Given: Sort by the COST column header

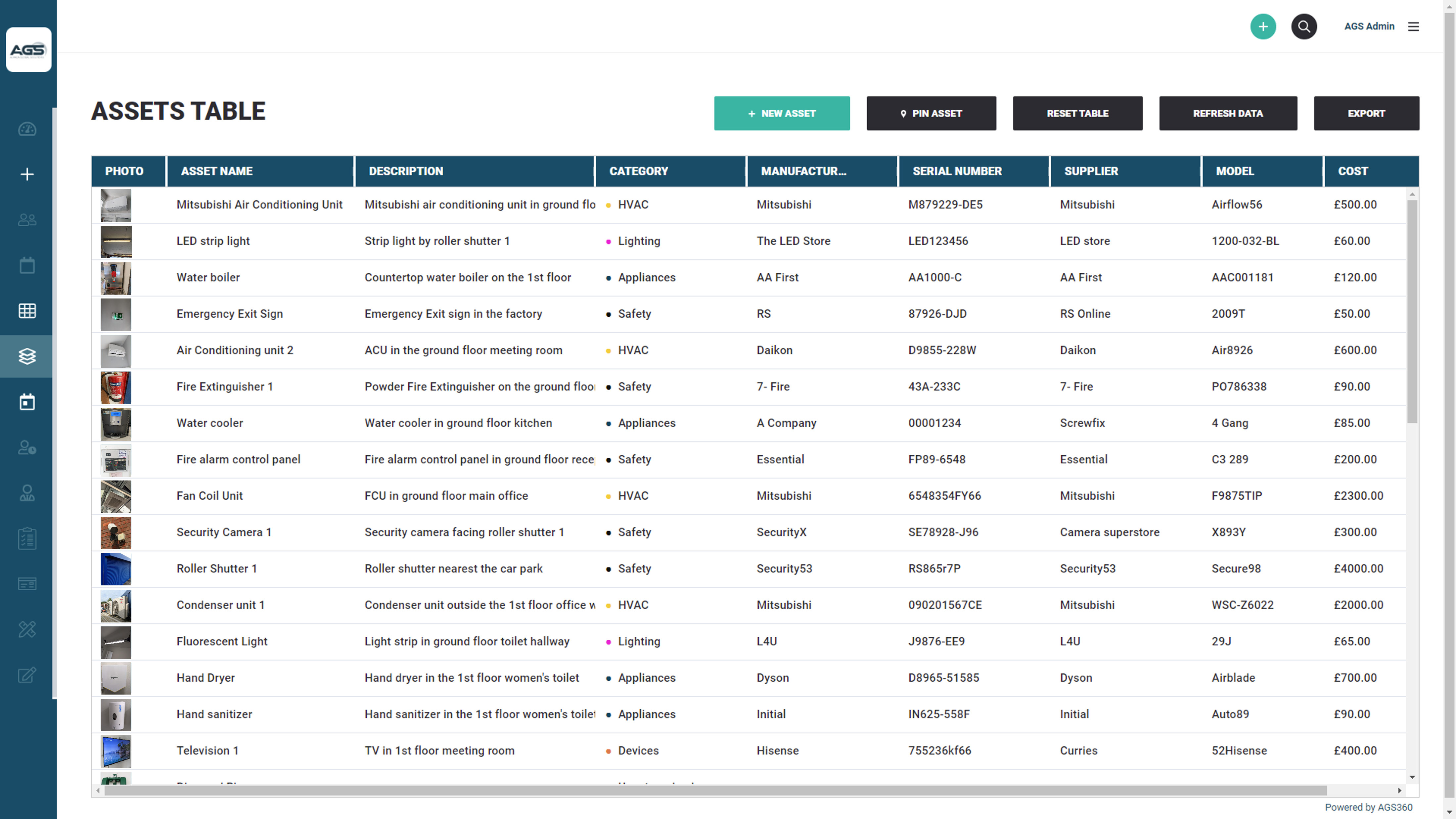Looking at the screenshot, I should click(1353, 171).
